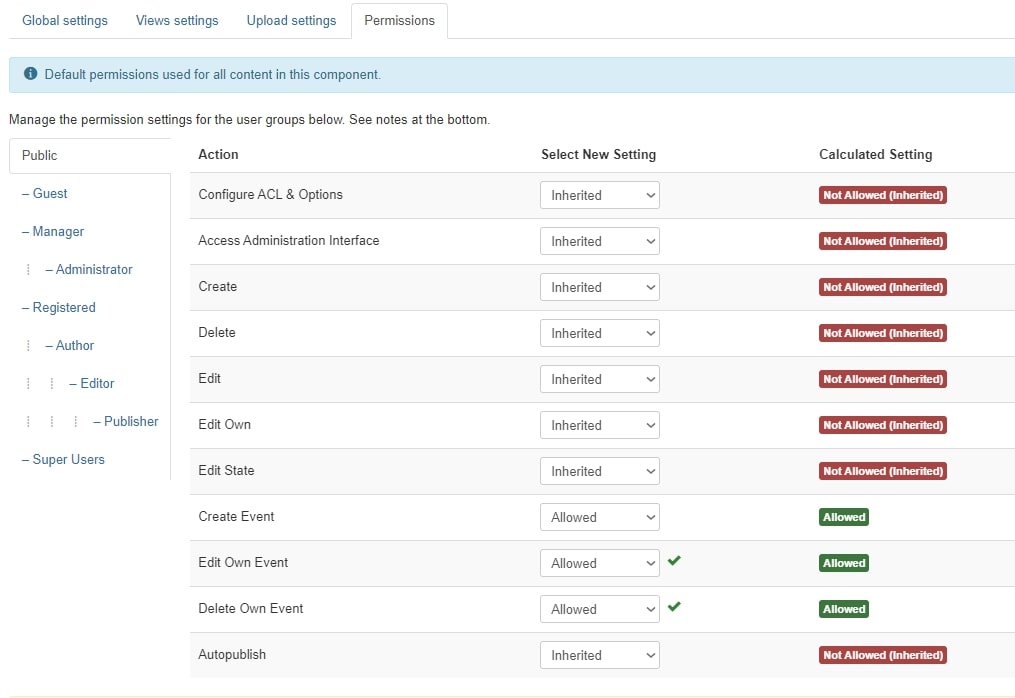Click the Calculated Setting column header
The image size is (1015, 698).
875,154
